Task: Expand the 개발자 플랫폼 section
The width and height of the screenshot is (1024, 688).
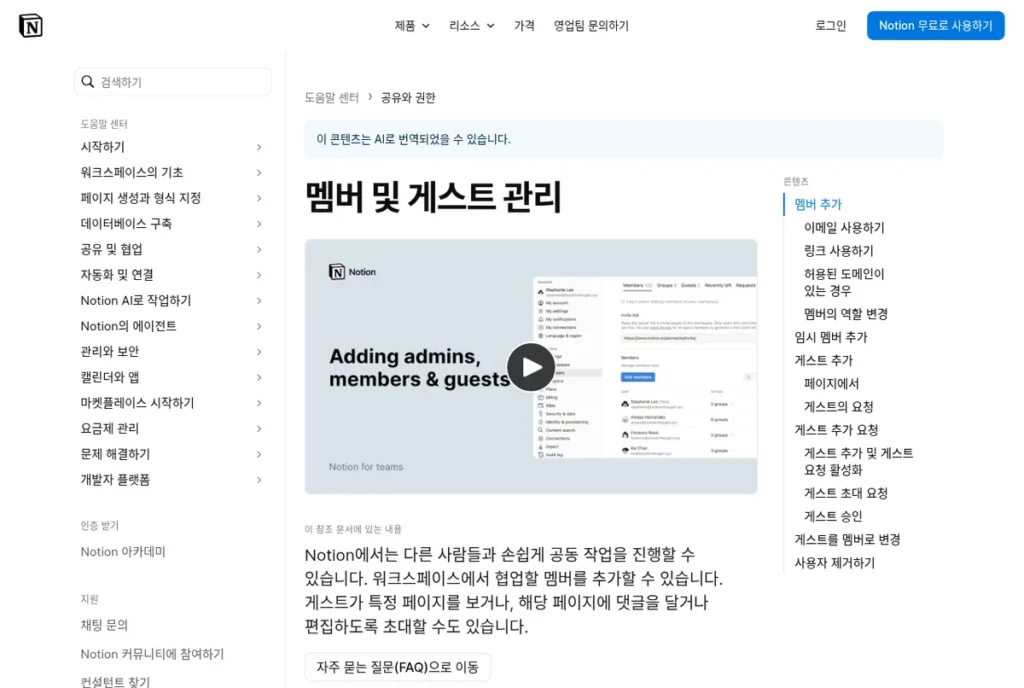Action: pos(171,480)
